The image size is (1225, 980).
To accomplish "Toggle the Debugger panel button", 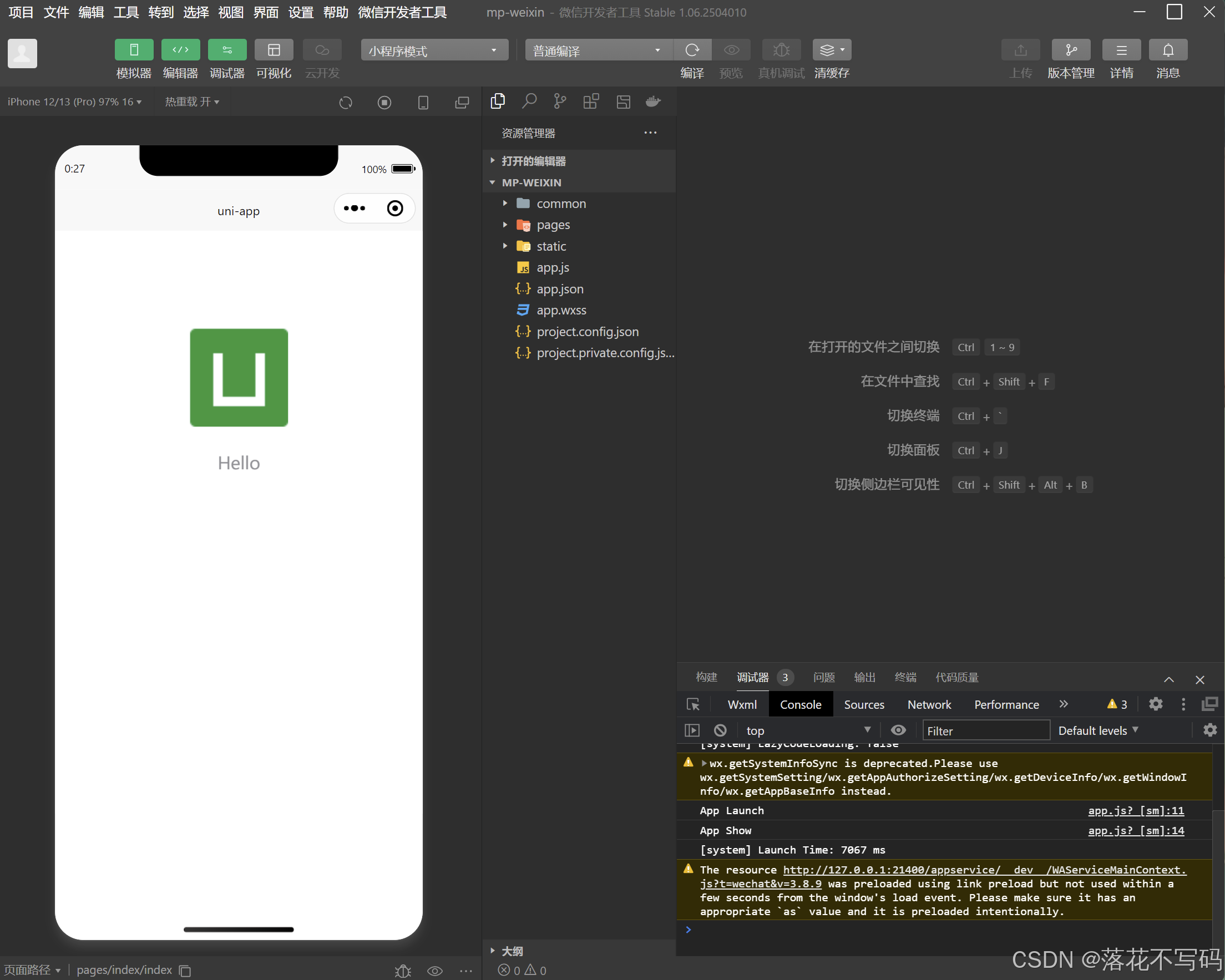I will pyautogui.click(x=227, y=50).
